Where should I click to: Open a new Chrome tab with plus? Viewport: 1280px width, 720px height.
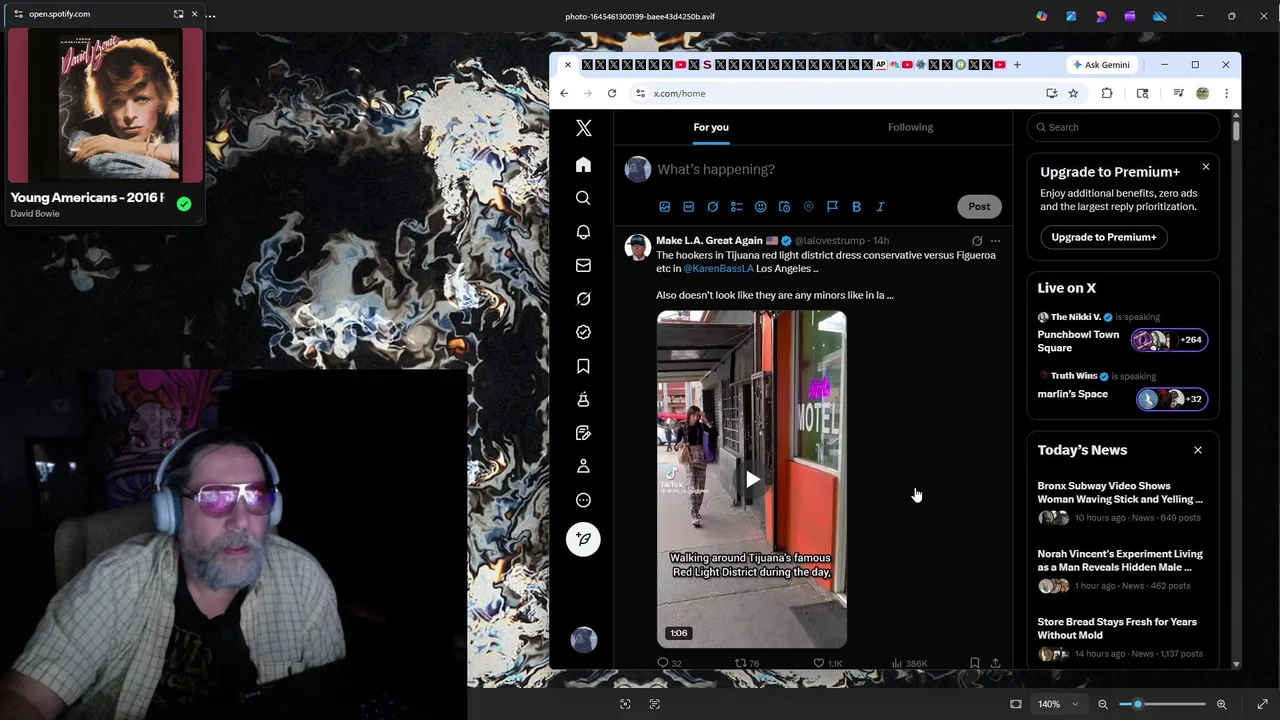coord(1017,65)
